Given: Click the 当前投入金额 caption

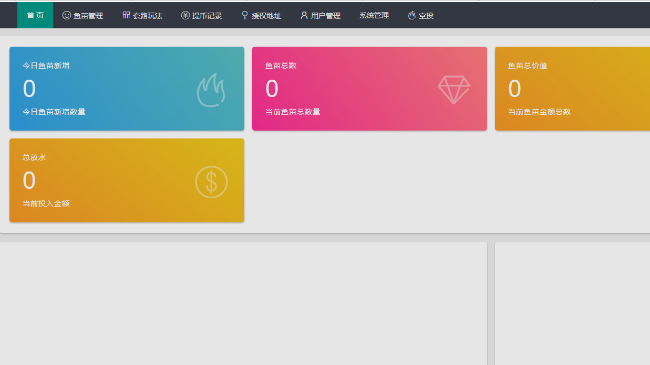Looking at the screenshot, I should click(x=46, y=203).
